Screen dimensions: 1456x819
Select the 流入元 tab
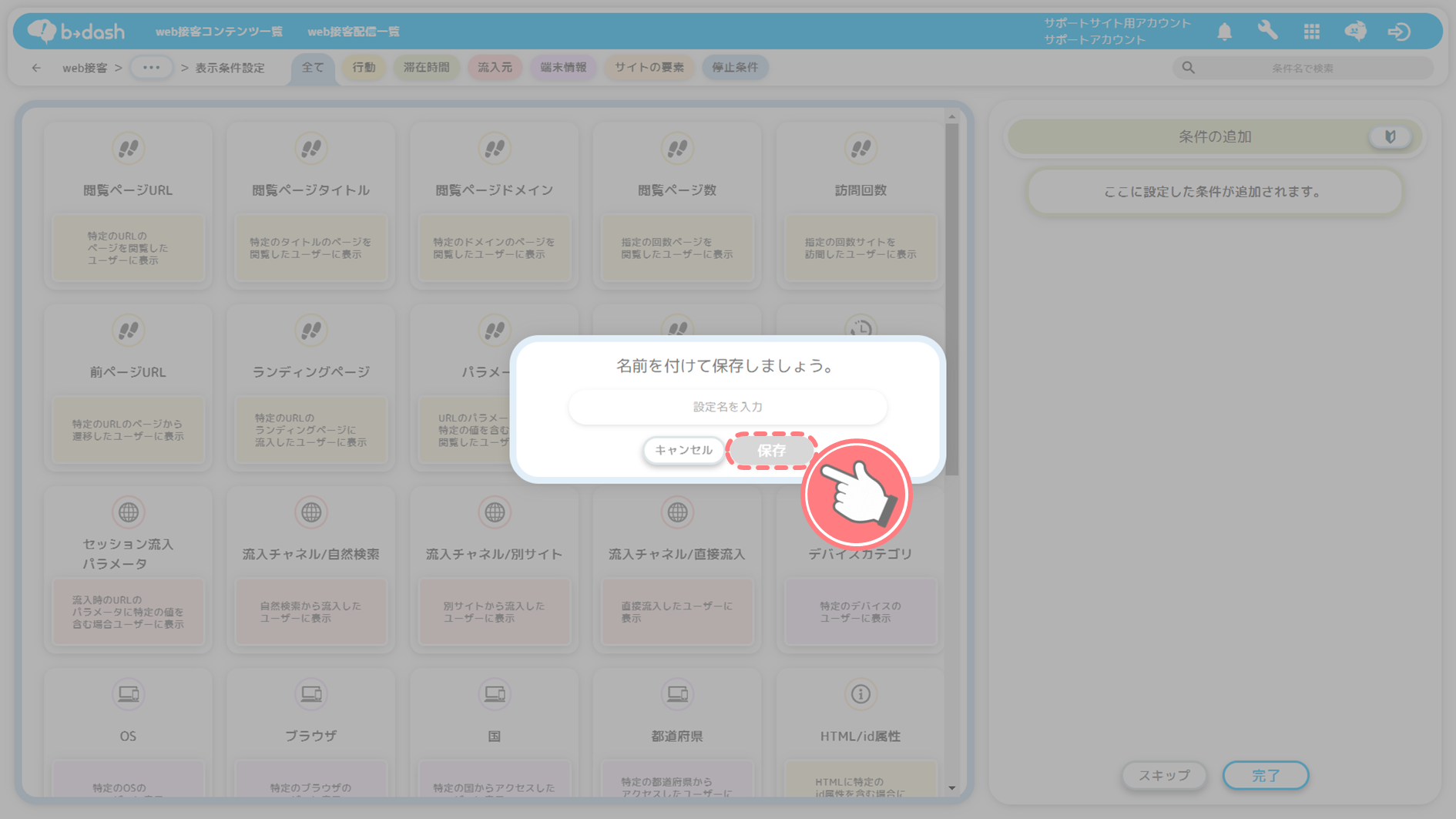click(x=495, y=68)
